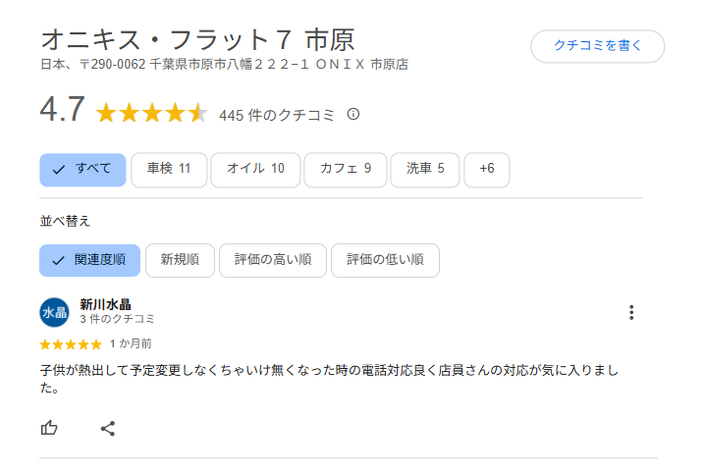Toggle the すべて filter chip

[x=83, y=170]
